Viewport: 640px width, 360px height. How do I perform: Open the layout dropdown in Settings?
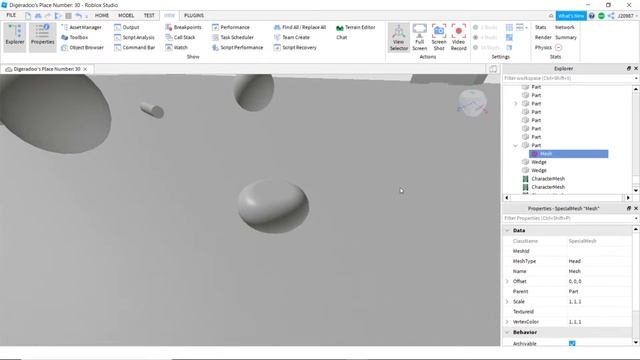pyautogui.click(x=522, y=27)
